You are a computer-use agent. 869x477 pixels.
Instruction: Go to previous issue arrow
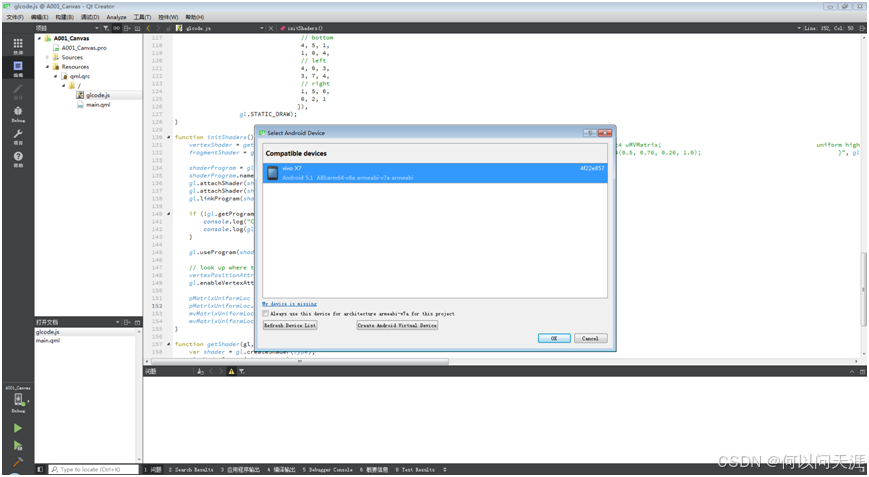pos(211,371)
